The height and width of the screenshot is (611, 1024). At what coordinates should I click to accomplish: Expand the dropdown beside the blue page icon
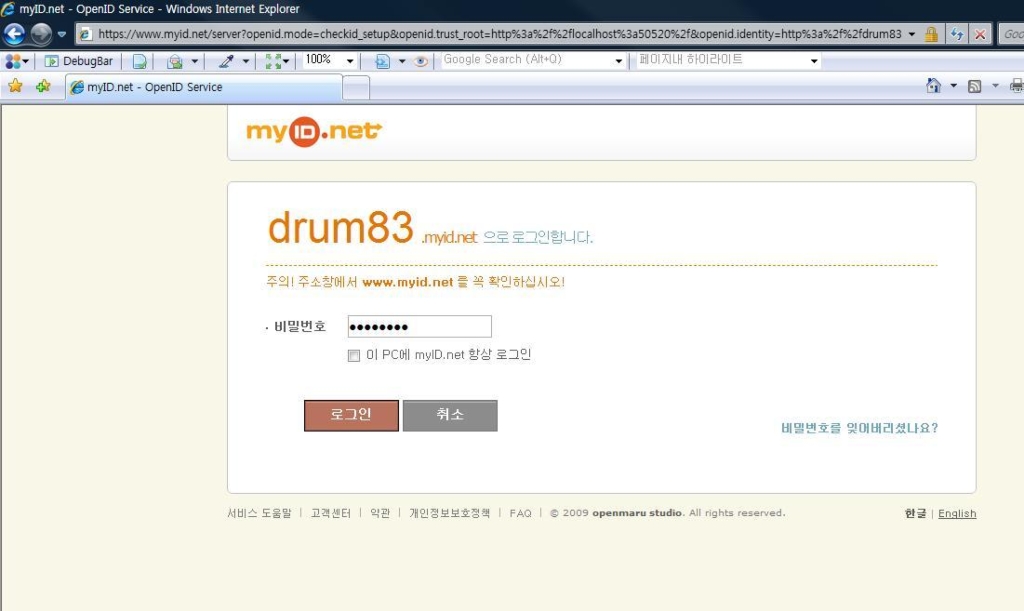[x=402, y=61]
